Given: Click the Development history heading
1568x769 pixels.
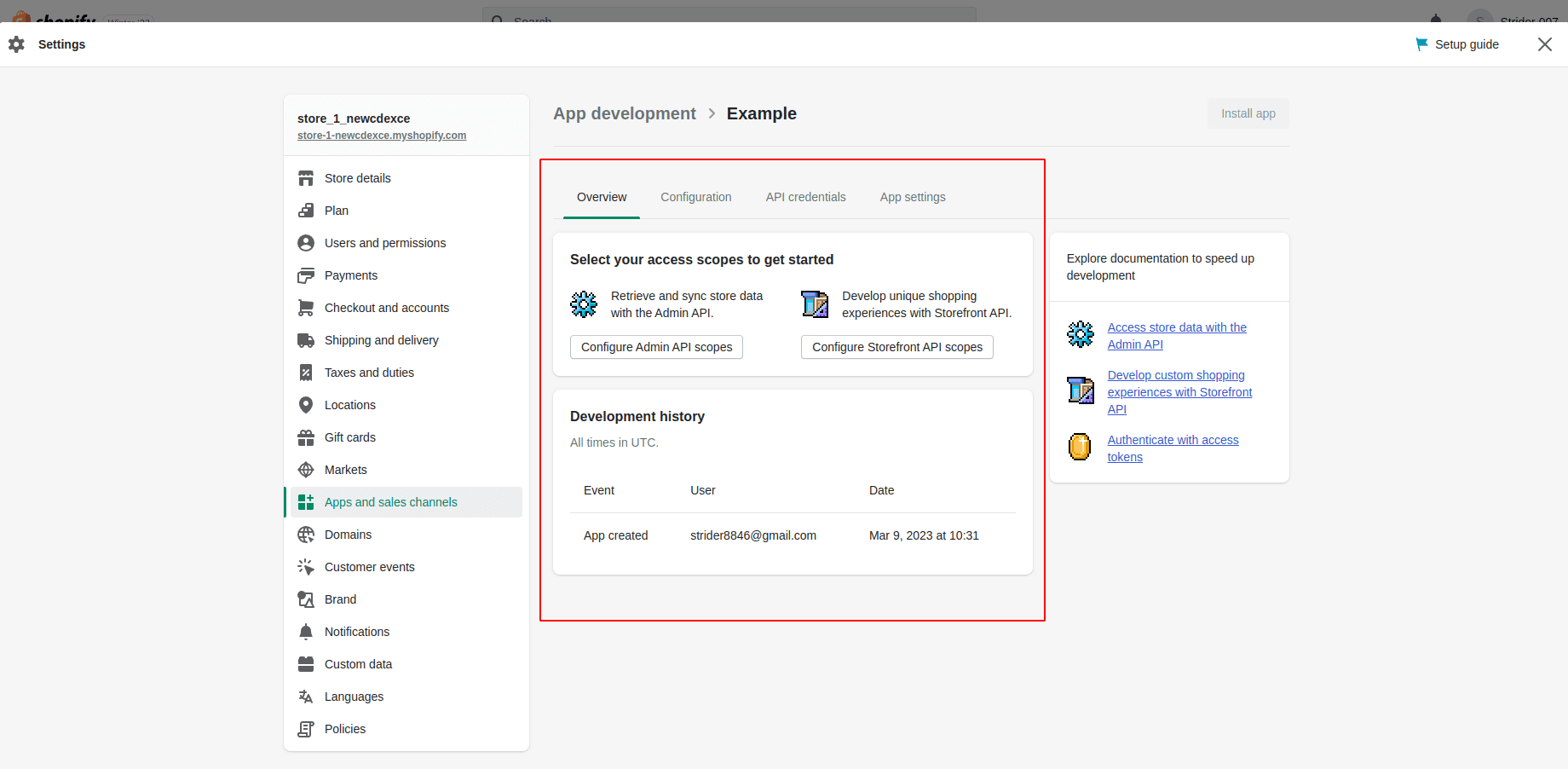Looking at the screenshot, I should click(x=637, y=416).
